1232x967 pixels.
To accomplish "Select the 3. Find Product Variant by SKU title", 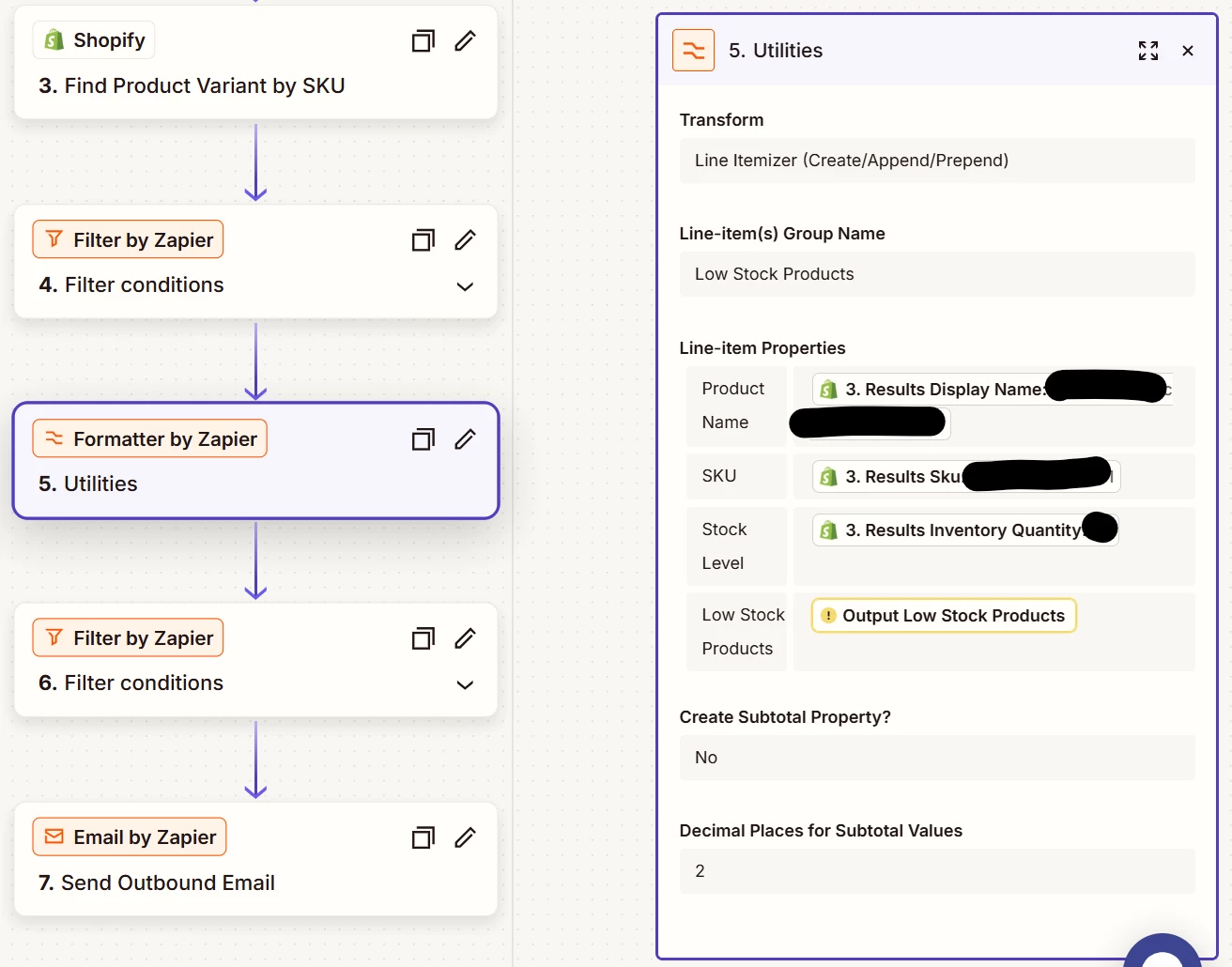I will 192,85.
